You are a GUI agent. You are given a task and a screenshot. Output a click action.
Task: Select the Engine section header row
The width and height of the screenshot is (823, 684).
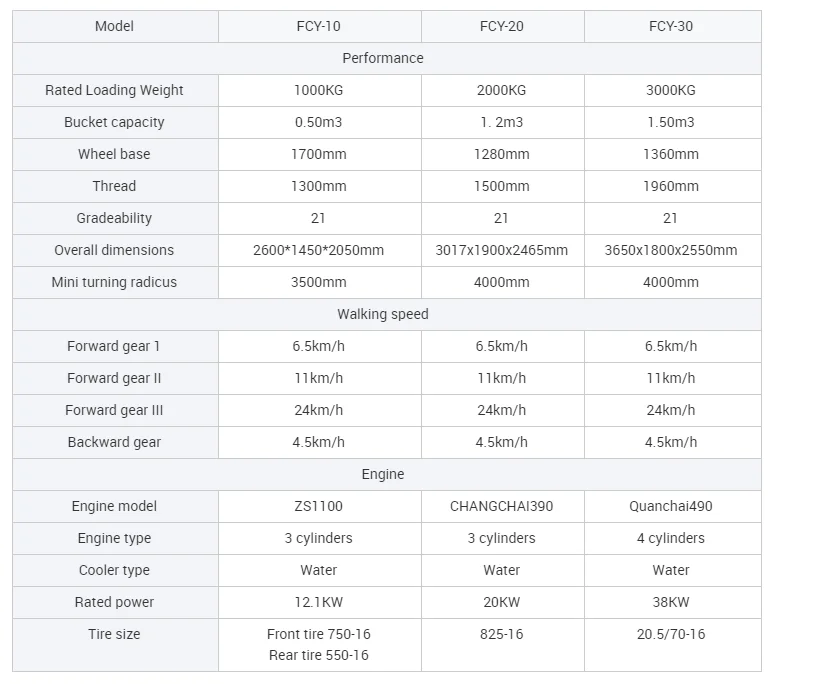click(x=383, y=474)
